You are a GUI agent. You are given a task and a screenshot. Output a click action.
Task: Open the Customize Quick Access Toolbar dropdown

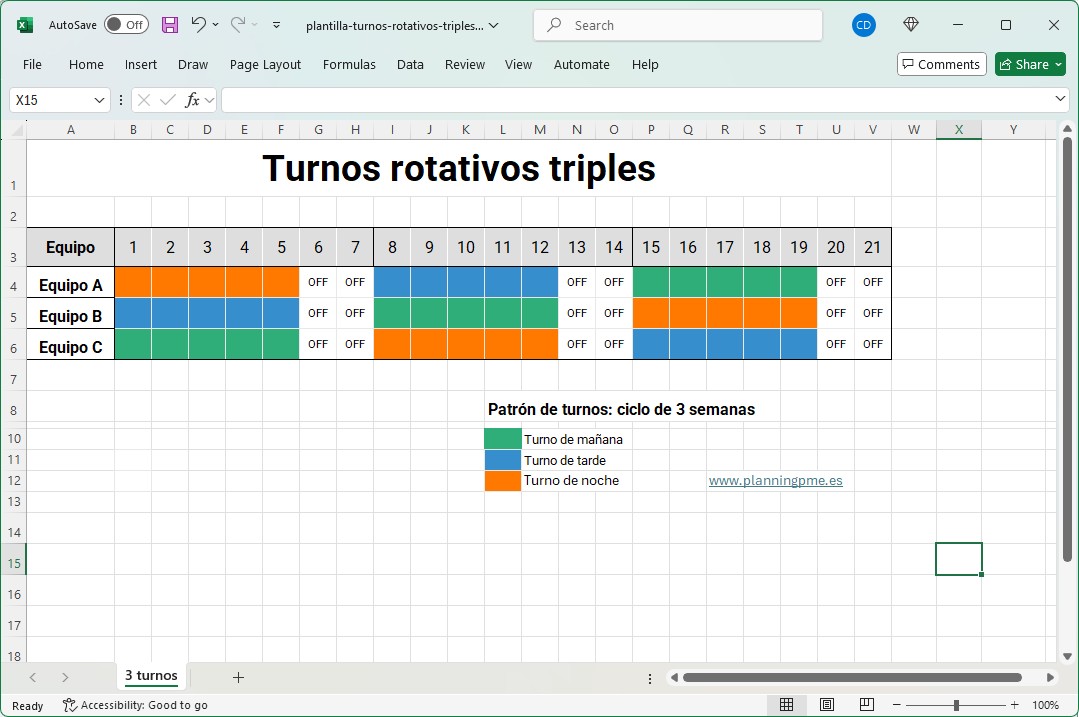click(277, 25)
